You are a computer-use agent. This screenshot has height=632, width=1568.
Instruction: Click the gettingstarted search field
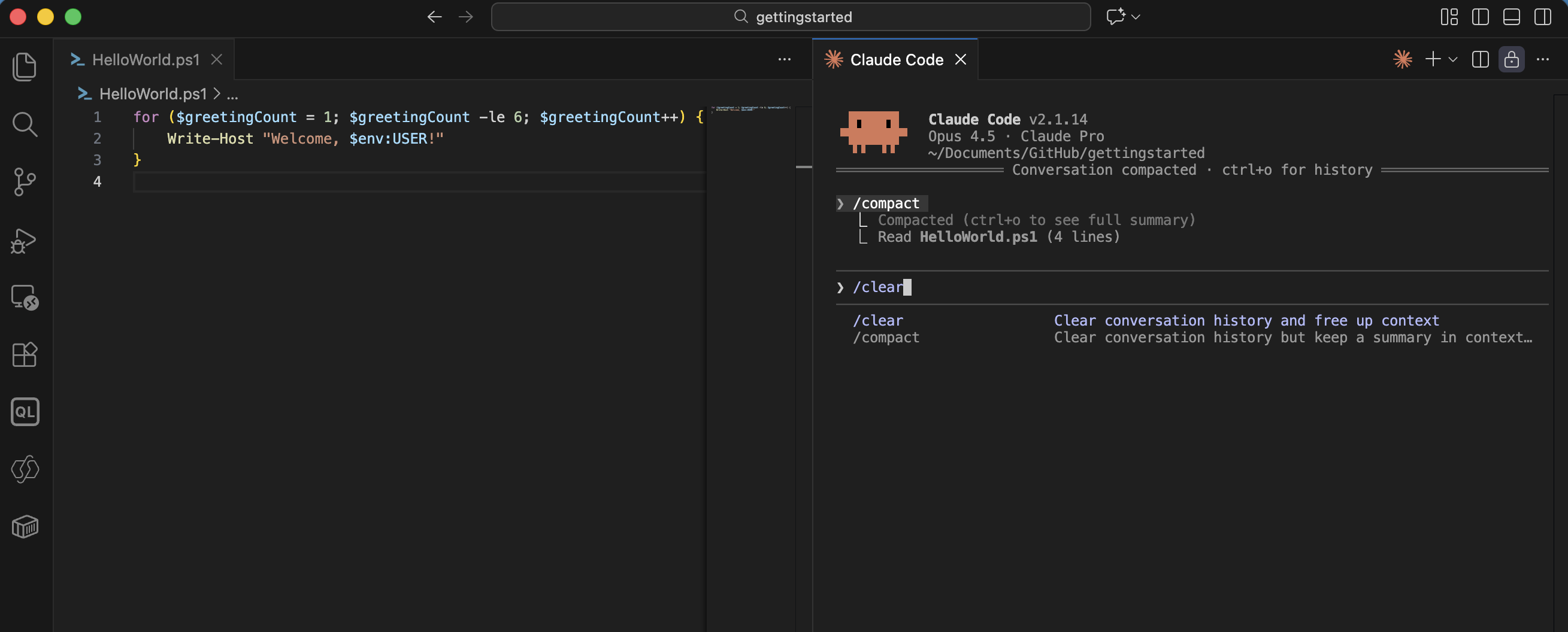tap(791, 17)
